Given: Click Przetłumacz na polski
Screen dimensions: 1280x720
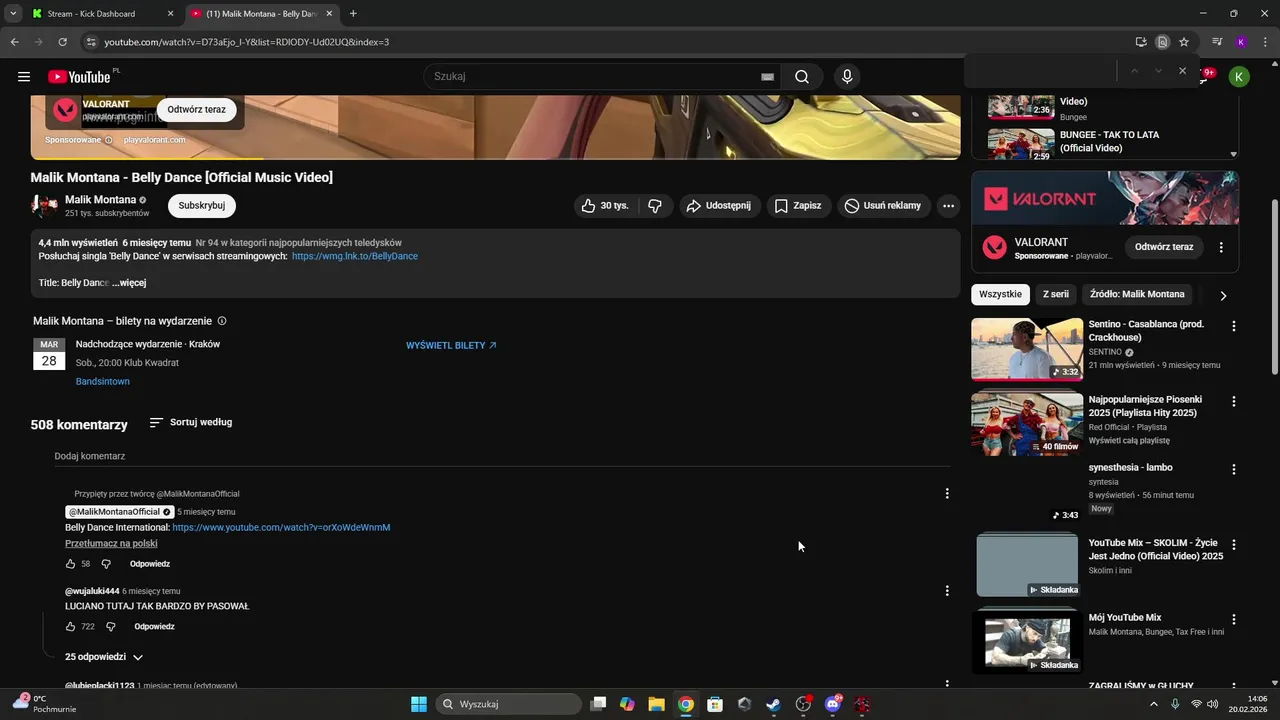Looking at the screenshot, I should click(x=111, y=544).
